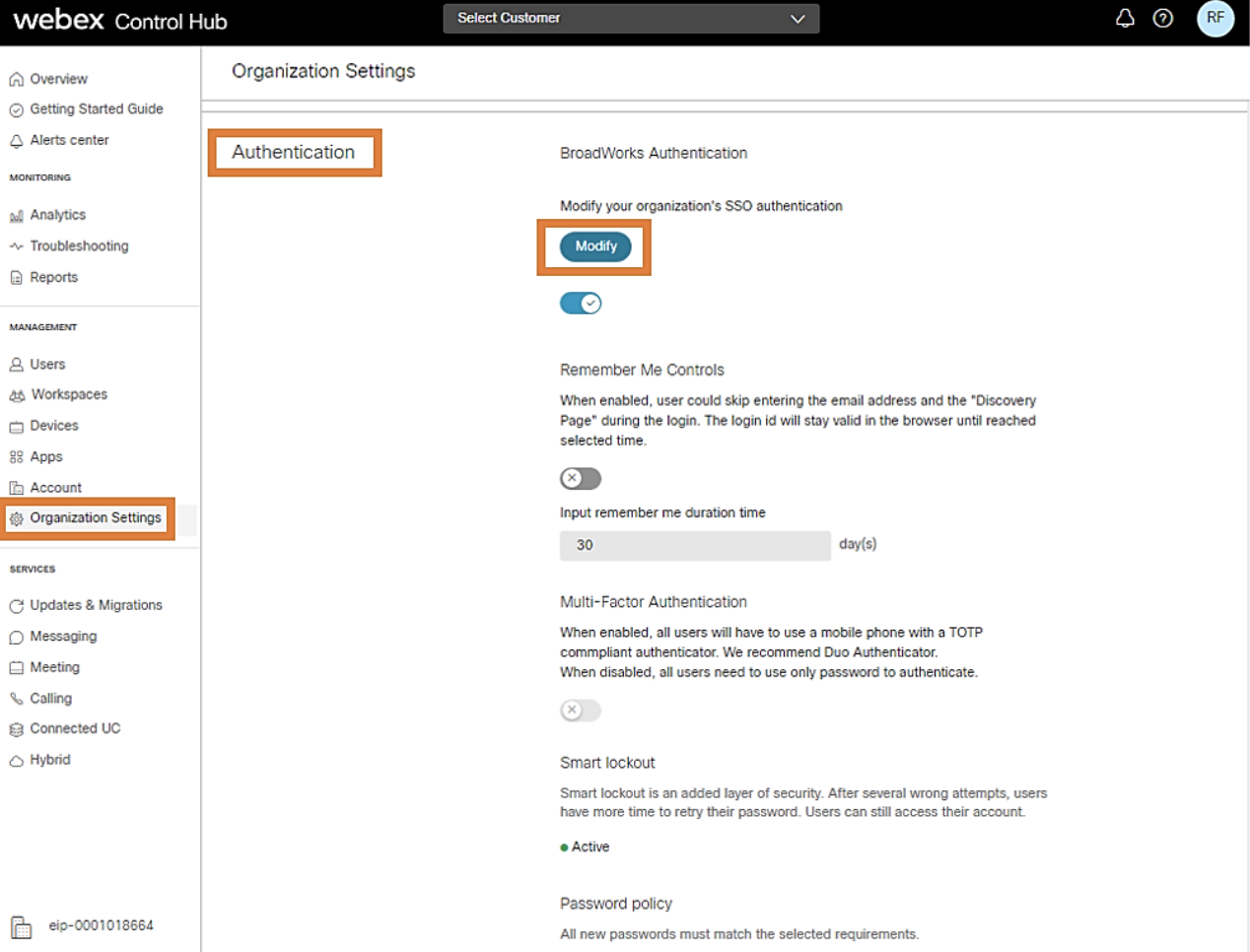The width and height of the screenshot is (1250, 952).
Task: Click the notifications bell icon
Action: pos(1125,18)
